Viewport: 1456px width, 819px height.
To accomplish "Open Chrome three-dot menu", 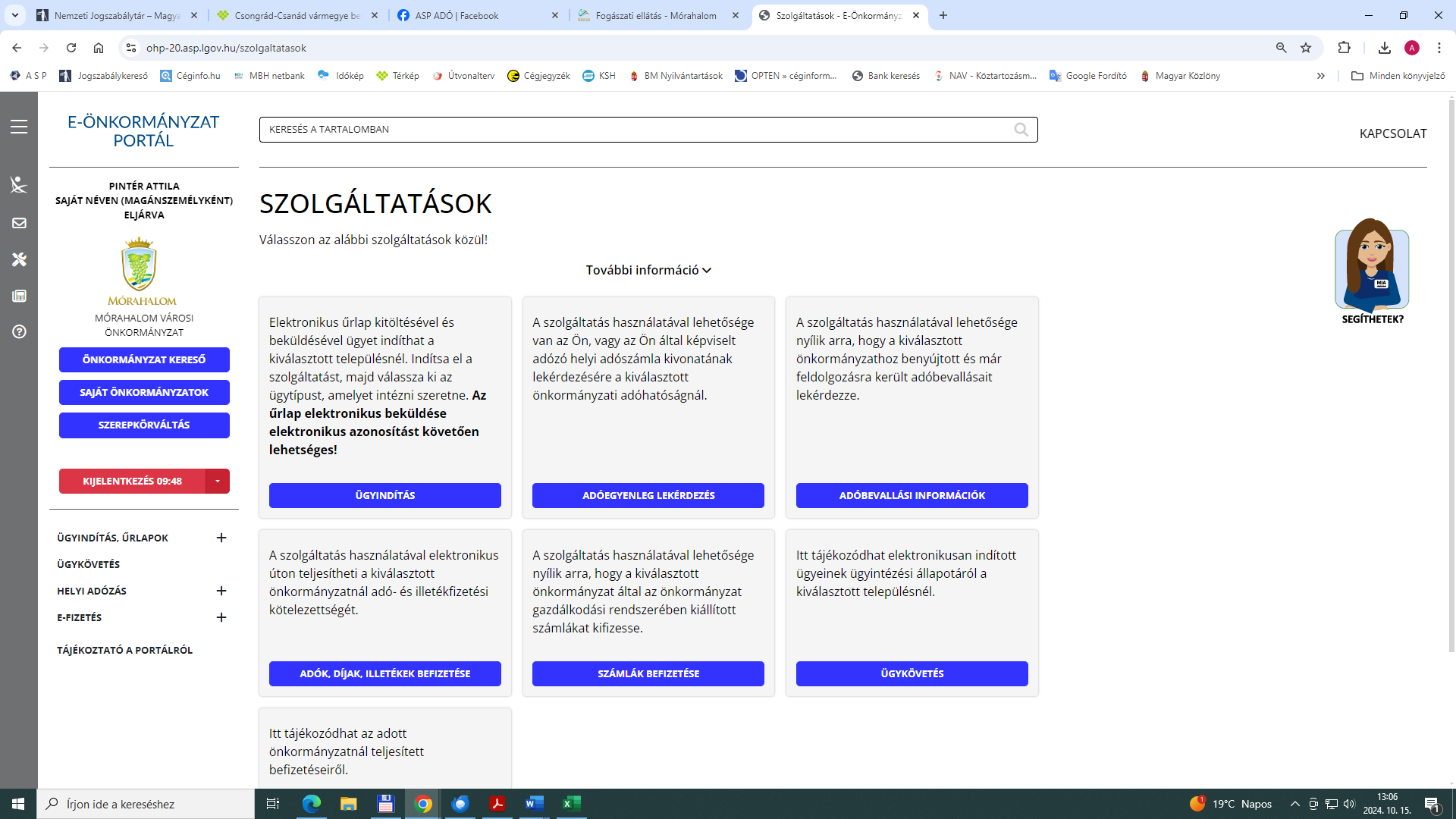I will click(x=1439, y=48).
